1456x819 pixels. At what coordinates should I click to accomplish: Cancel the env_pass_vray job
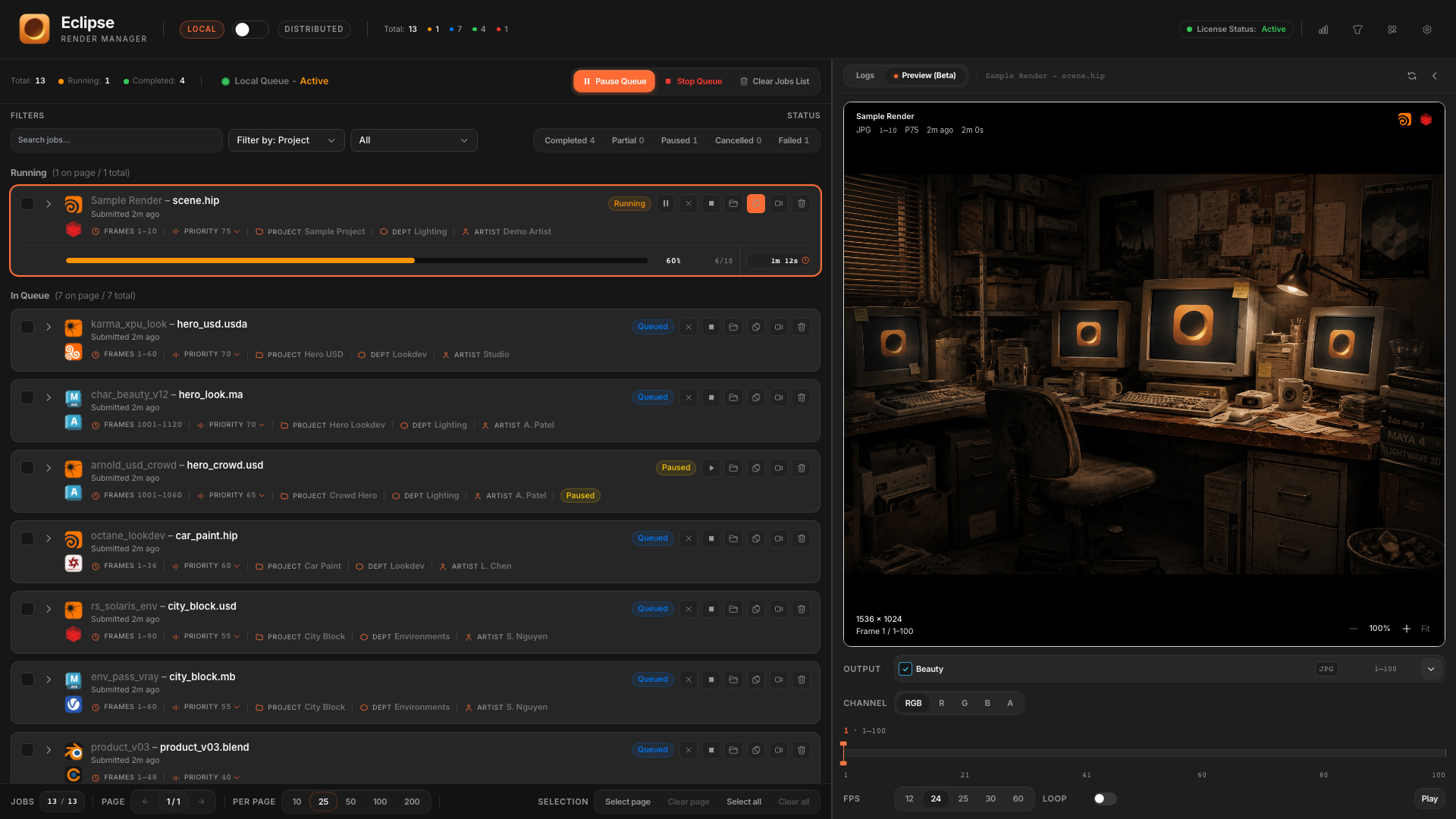689,679
